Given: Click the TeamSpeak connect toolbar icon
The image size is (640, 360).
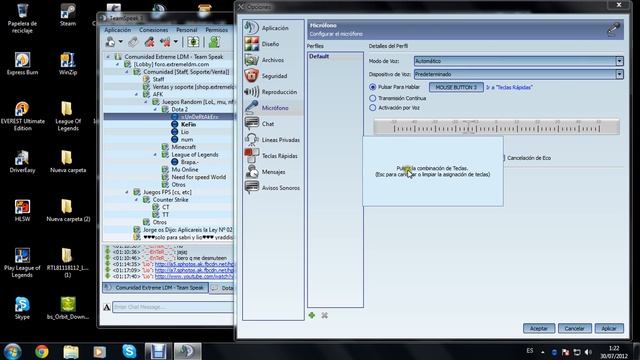Looking at the screenshot, I should 110,42.
